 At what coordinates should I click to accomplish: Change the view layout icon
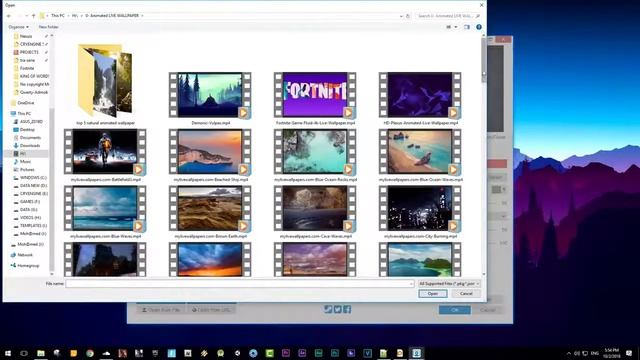coord(449,27)
